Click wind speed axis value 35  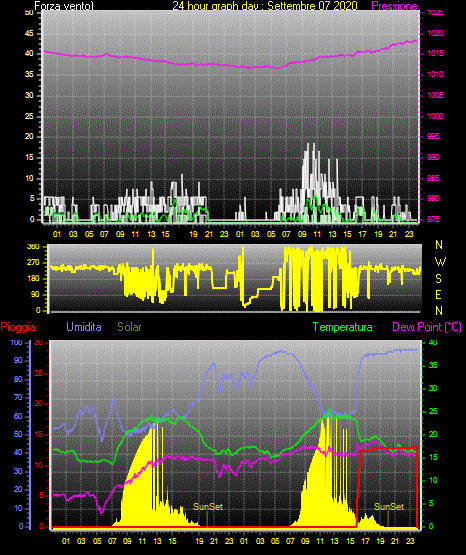pos(29,74)
